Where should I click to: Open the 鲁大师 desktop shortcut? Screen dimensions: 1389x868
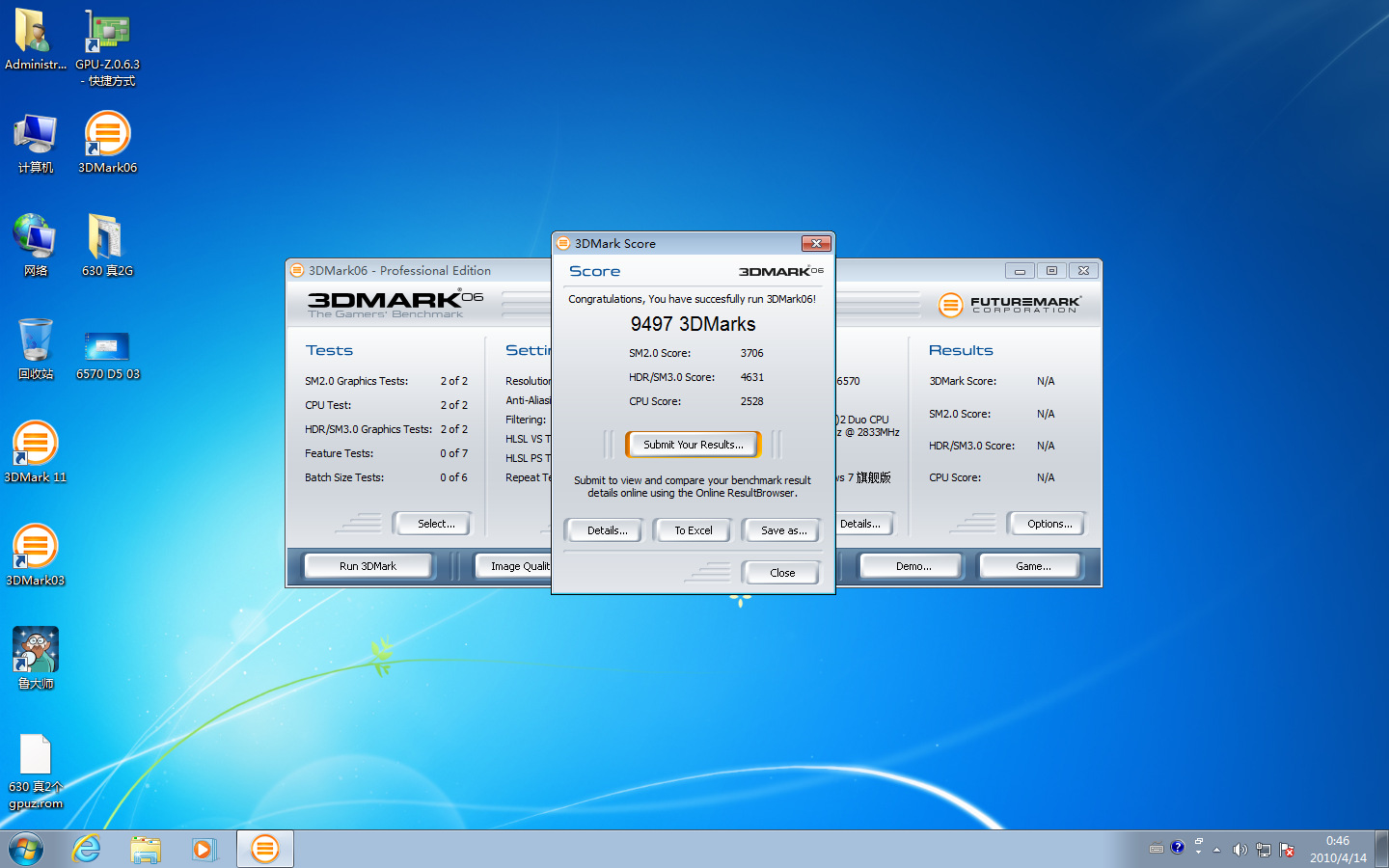[36, 658]
